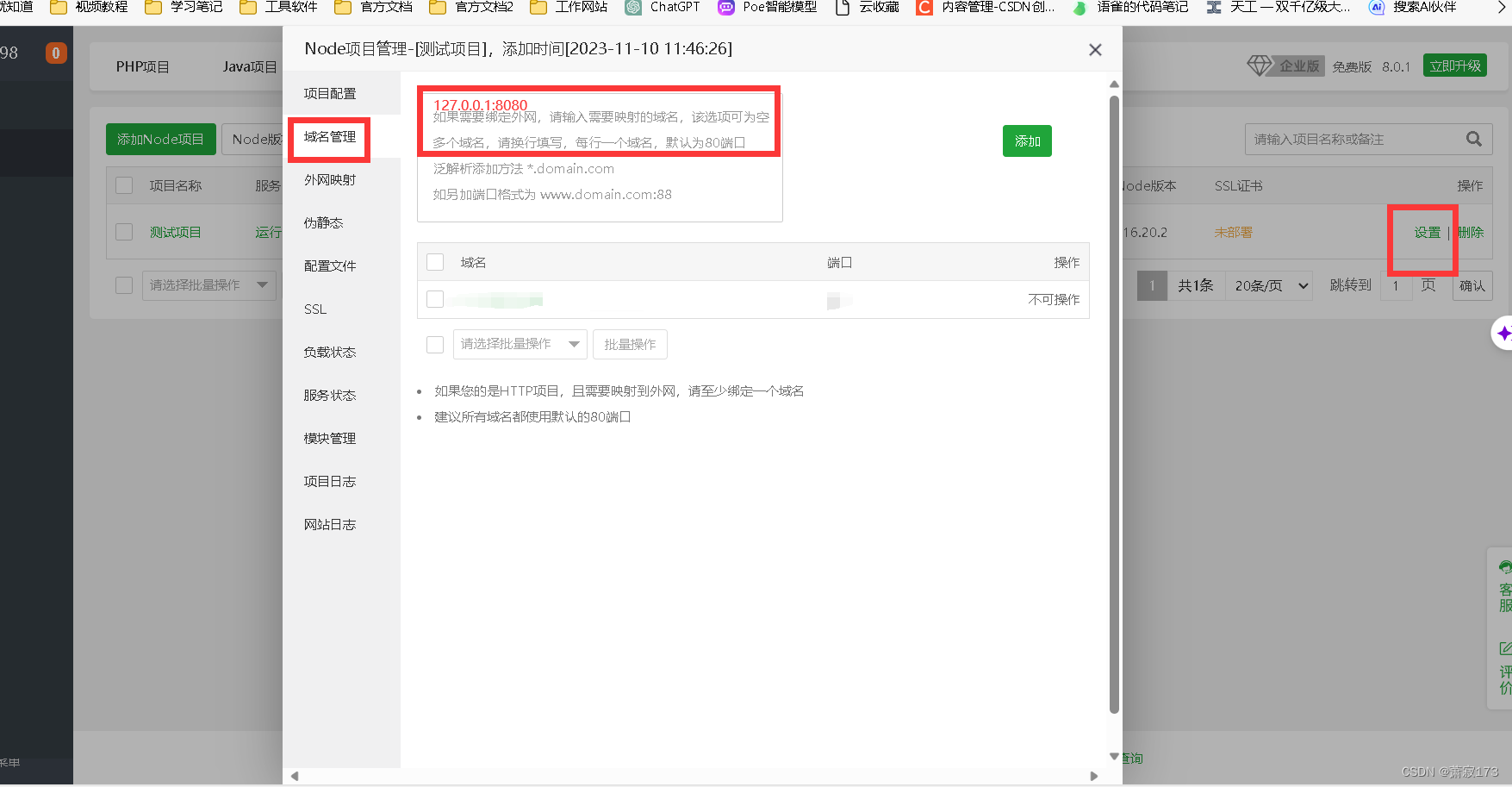Image resolution: width=1512 pixels, height=787 pixels.
Task: Check the domain row checkbox
Action: click(x=435, y=299)
